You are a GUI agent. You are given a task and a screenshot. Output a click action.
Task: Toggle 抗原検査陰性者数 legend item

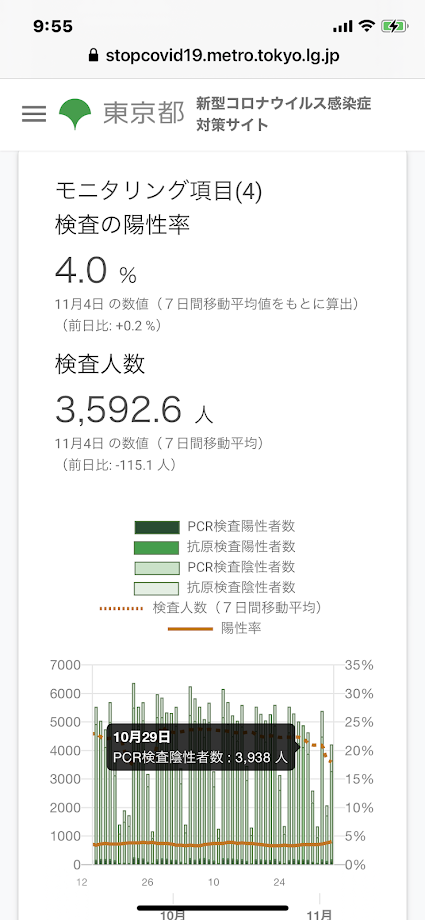[x=215, y=587]
